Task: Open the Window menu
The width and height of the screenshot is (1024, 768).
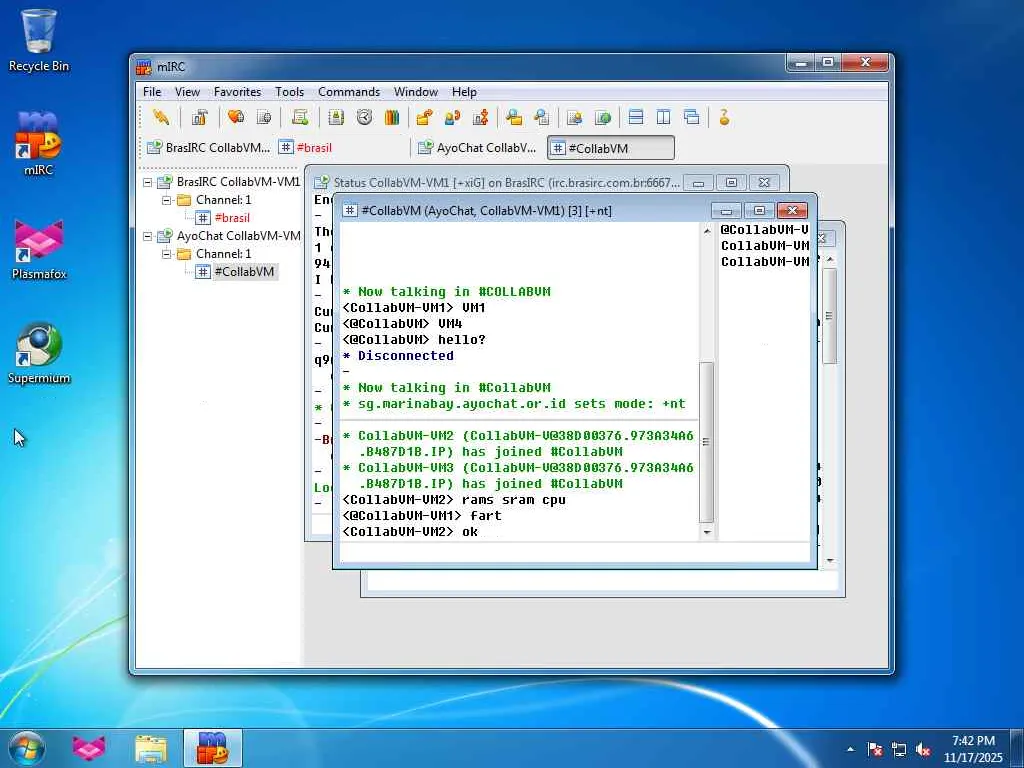Action: pos(415,92)
